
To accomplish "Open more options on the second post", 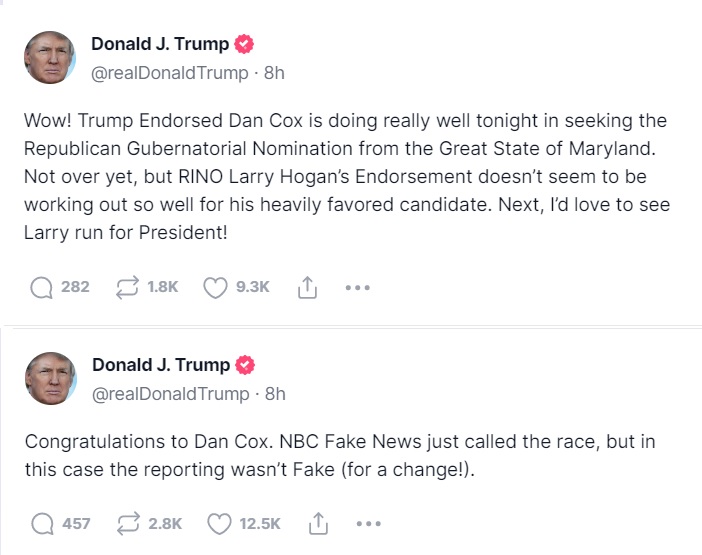I will click(369, 523).
